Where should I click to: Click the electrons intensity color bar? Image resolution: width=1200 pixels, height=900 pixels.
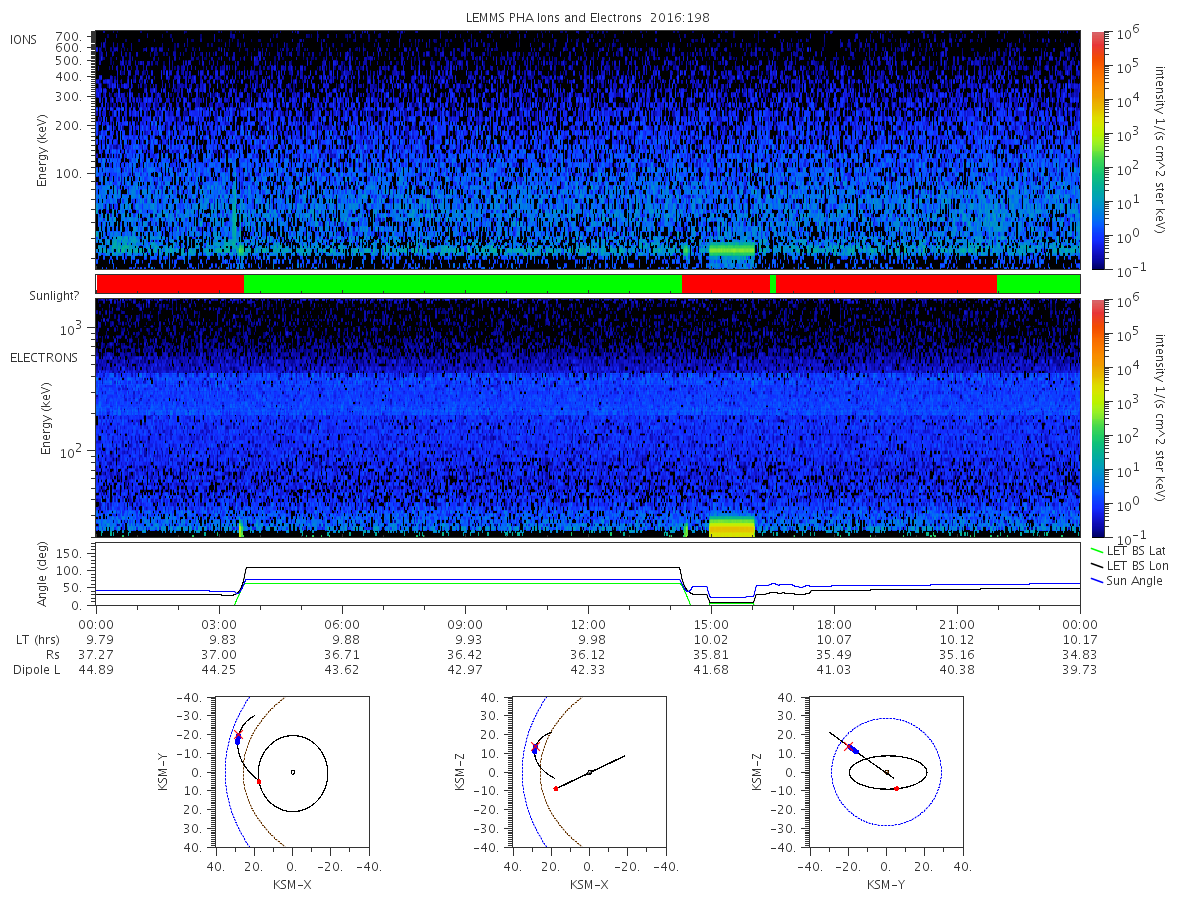click(x=1098, y=418)
